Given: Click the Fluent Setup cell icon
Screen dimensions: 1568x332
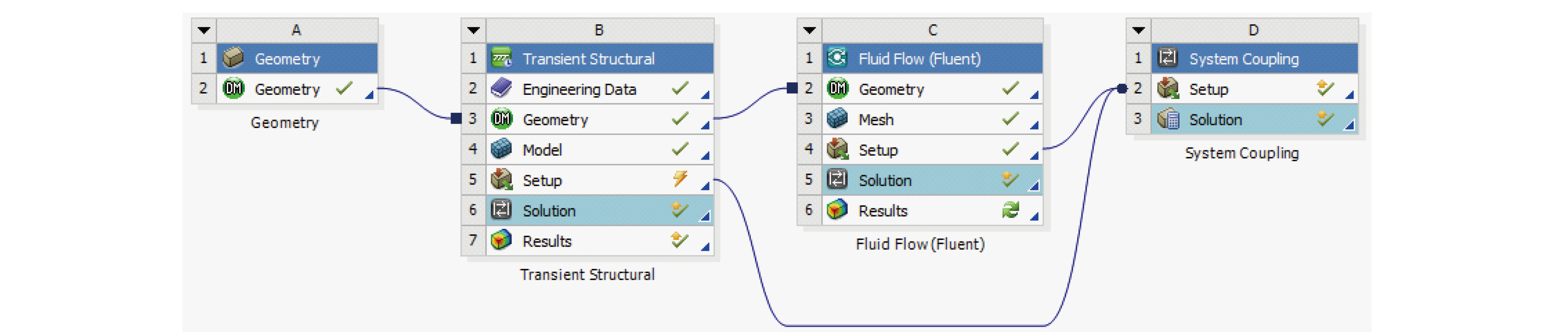Looking at the screenshot, I should pos(837,149).
